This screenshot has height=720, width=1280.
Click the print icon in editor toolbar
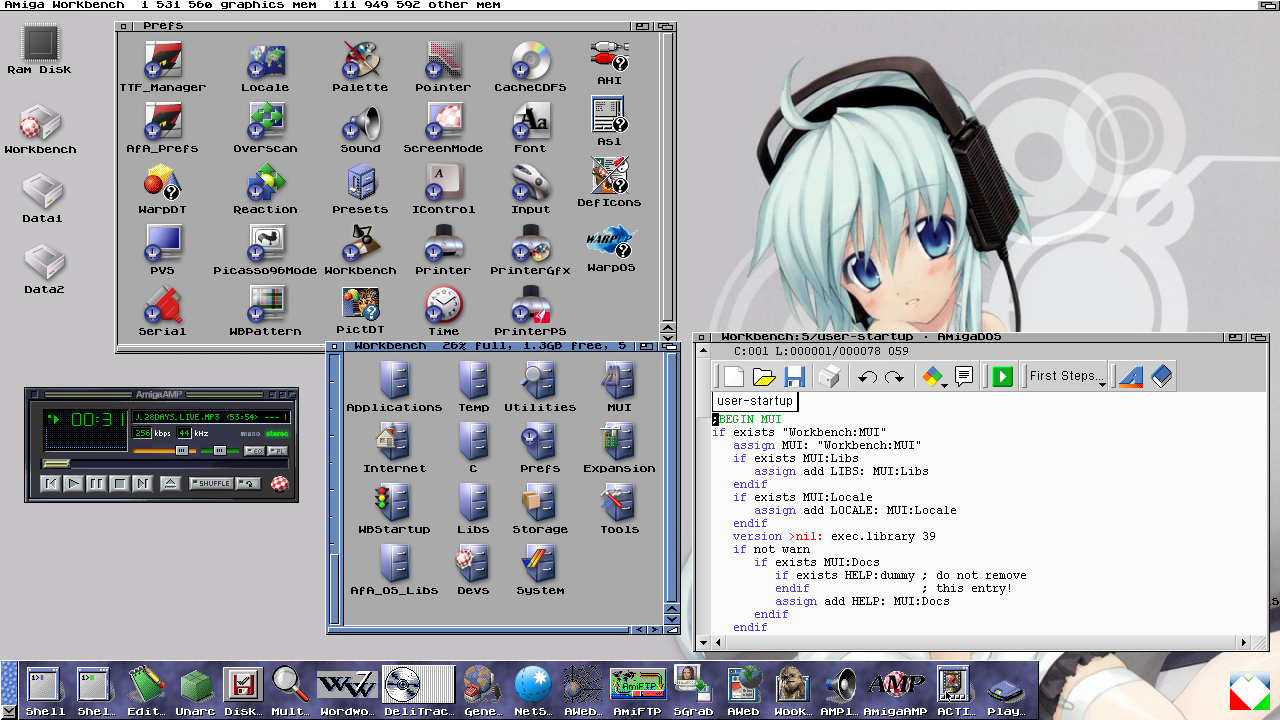click(x=829, y=376)
